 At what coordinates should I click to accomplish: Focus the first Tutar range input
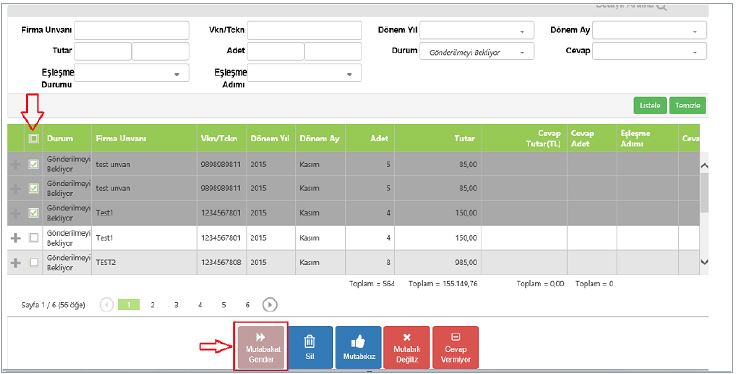103,51
